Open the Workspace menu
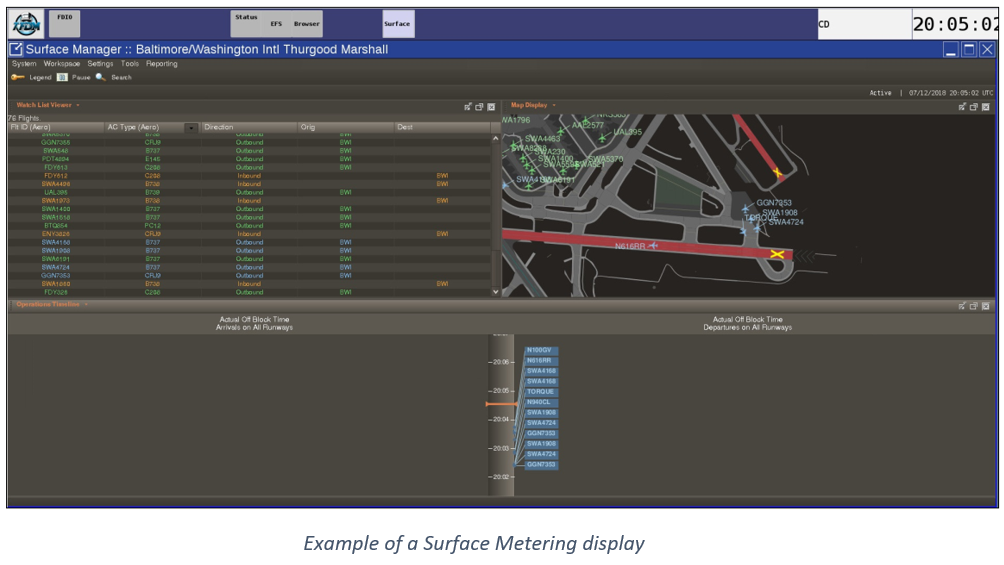This screenshot has height=565, width=1004. pyautogui.click(x=62, y=63)
